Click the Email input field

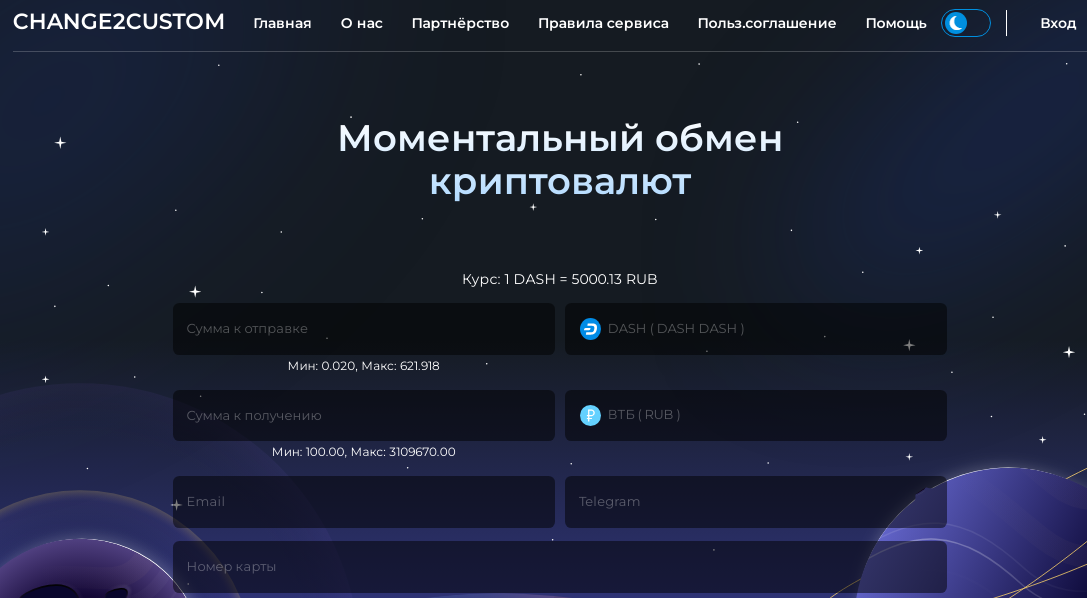tap(363, 502)
